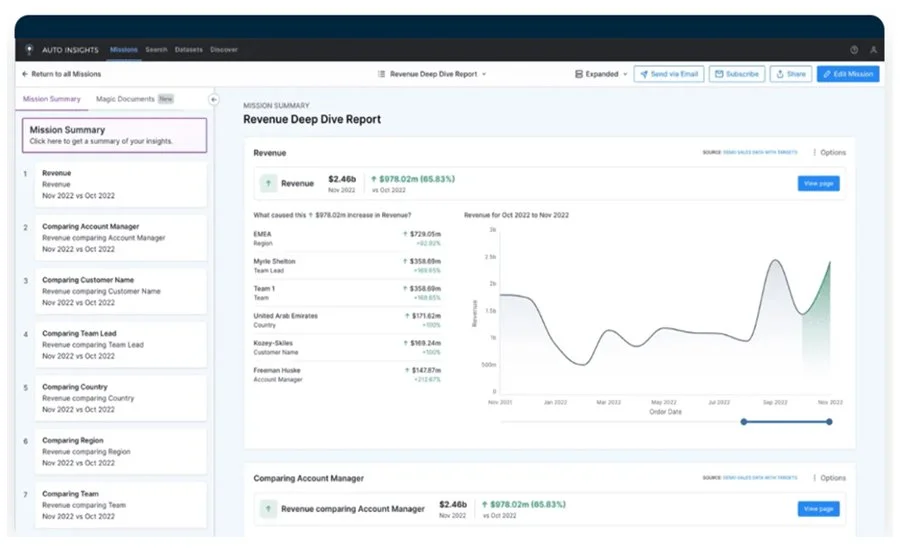Click the Send via Email button
This screenshot has height=550, width=900.
(669, 74)
